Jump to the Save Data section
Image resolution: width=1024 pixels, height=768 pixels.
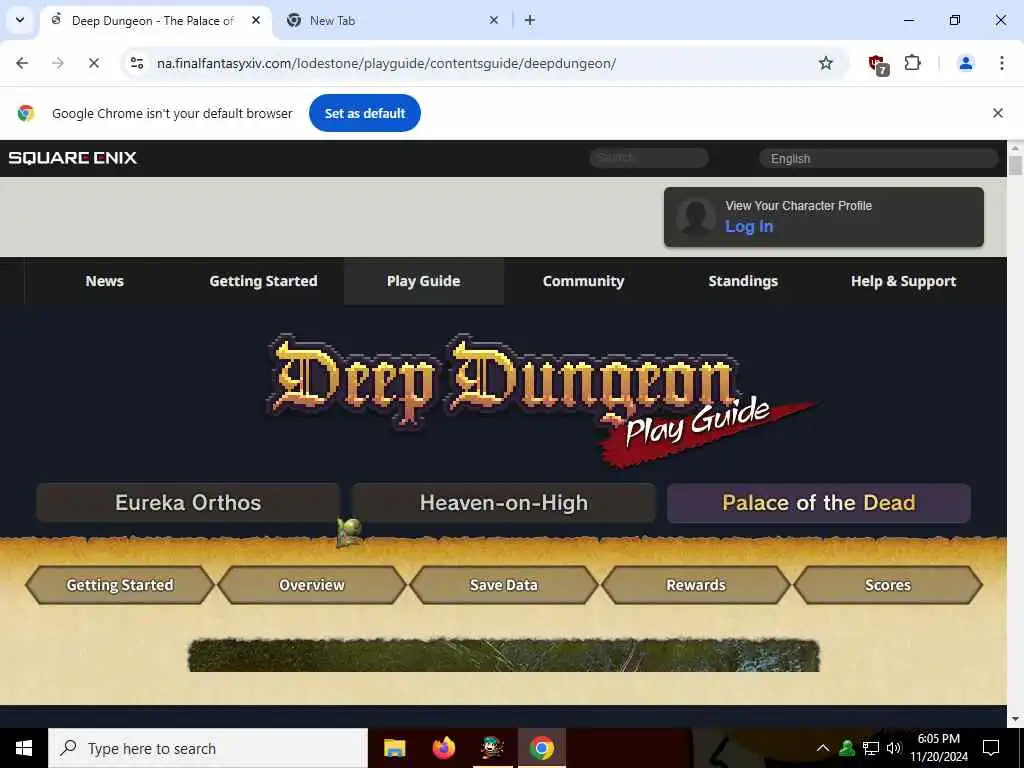click(x=504, y=584)
